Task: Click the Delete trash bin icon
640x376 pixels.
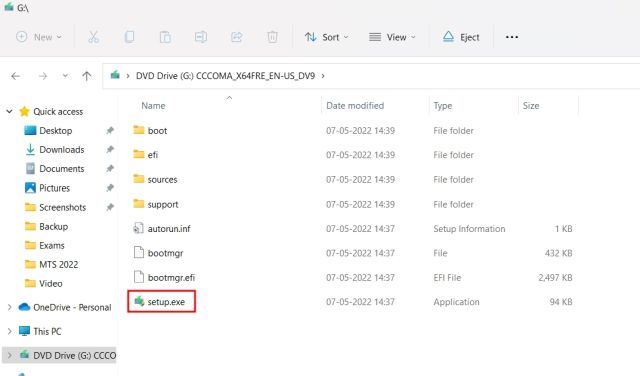Action: coord(272,37)
